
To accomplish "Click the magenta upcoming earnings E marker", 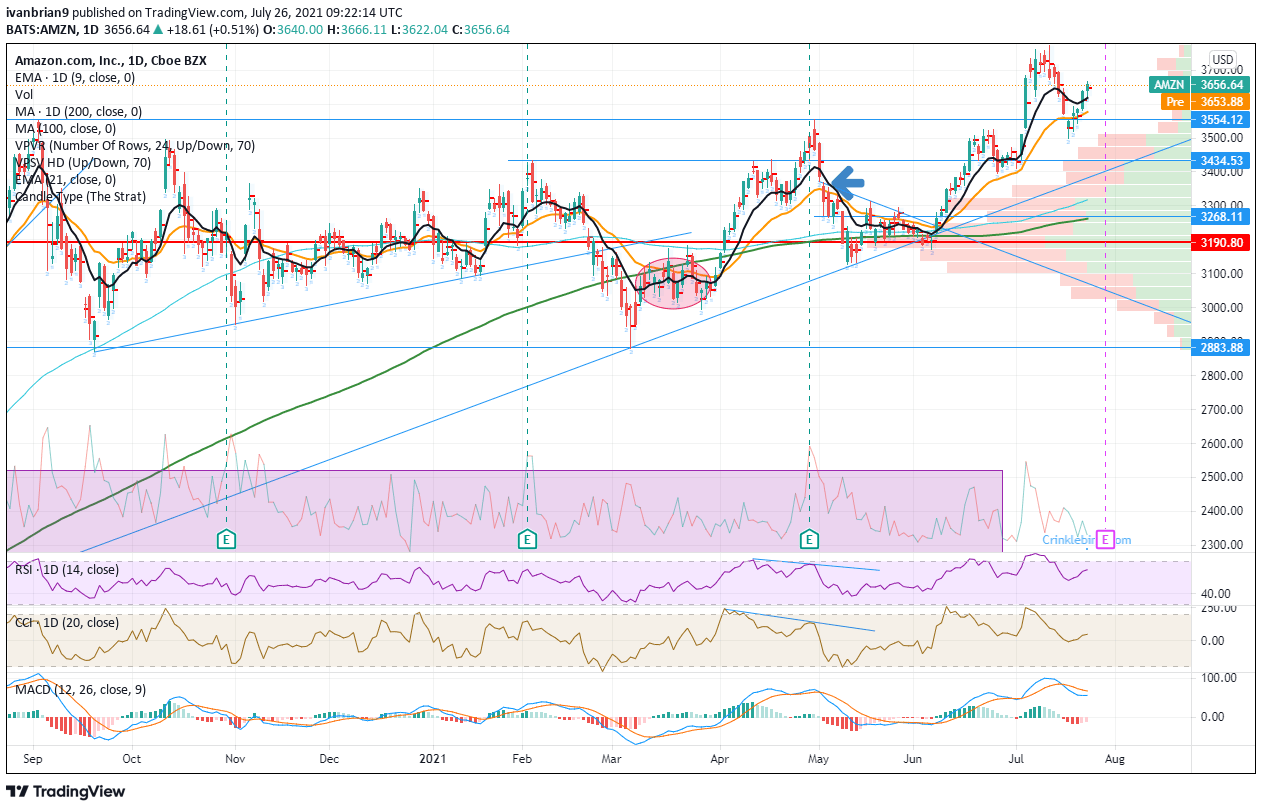I will [1105, 539].
